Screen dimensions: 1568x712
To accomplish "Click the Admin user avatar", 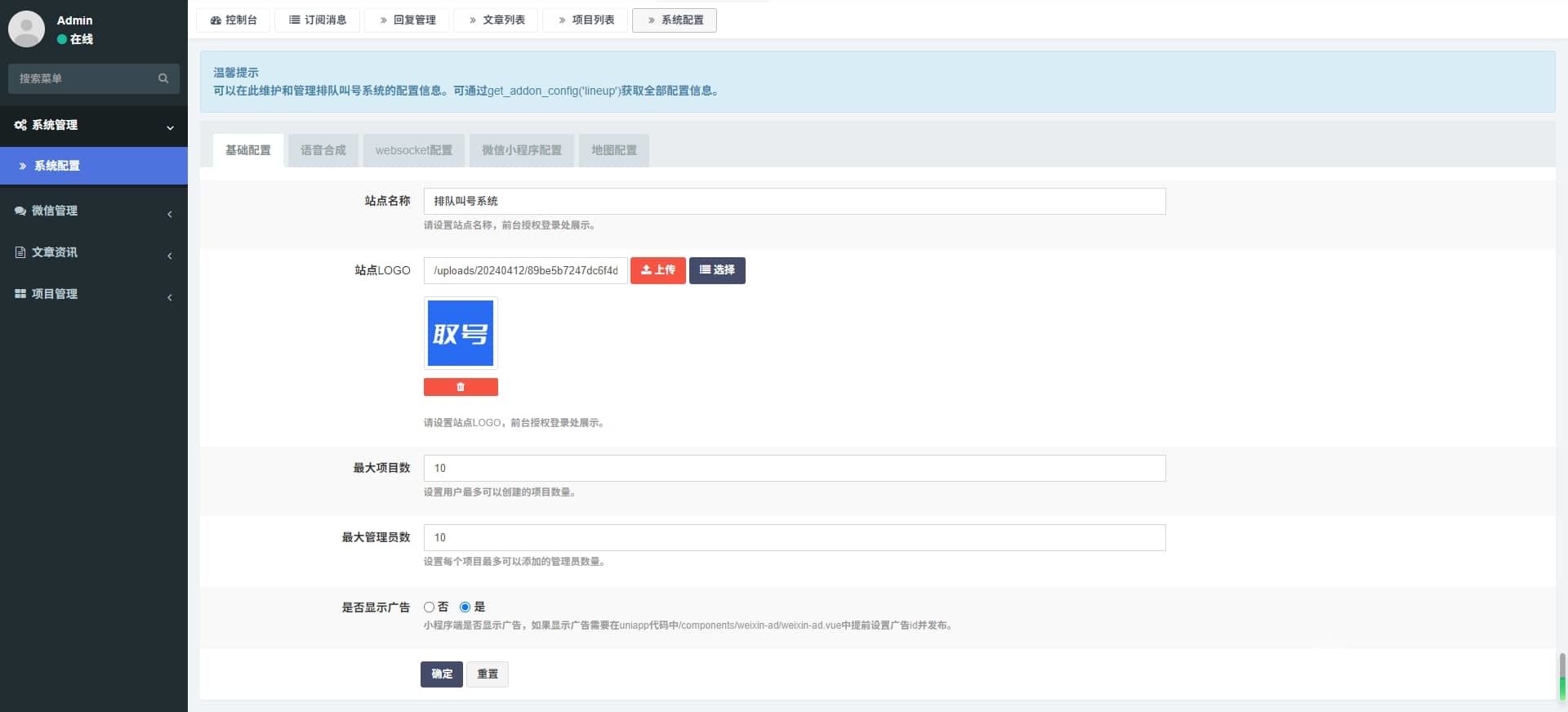I will (26, 29).
